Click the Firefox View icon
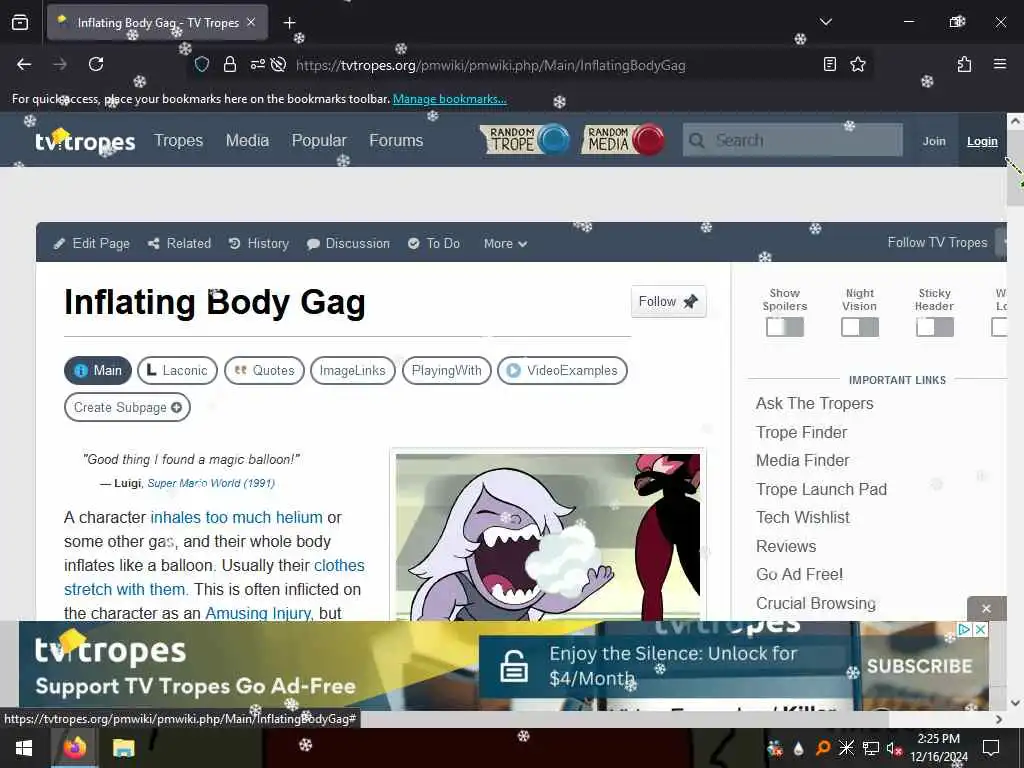The width and height of the screenshot is (1024, 768). [20, 22]
